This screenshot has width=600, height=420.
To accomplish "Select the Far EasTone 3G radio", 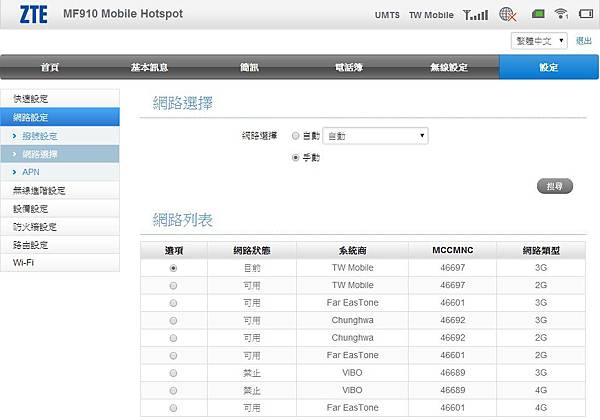I will [x=173, y=303].
